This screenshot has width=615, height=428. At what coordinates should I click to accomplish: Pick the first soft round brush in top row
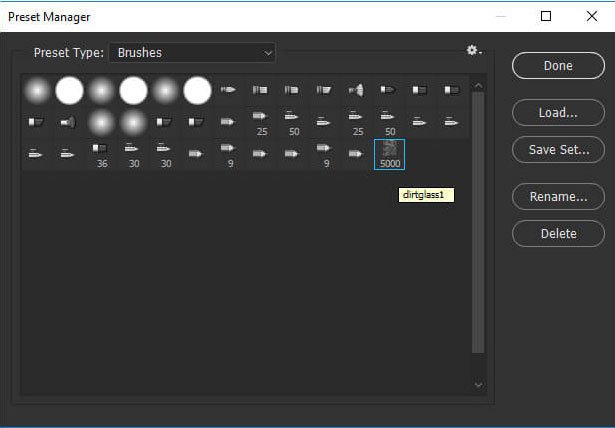[x=37, y=91]
